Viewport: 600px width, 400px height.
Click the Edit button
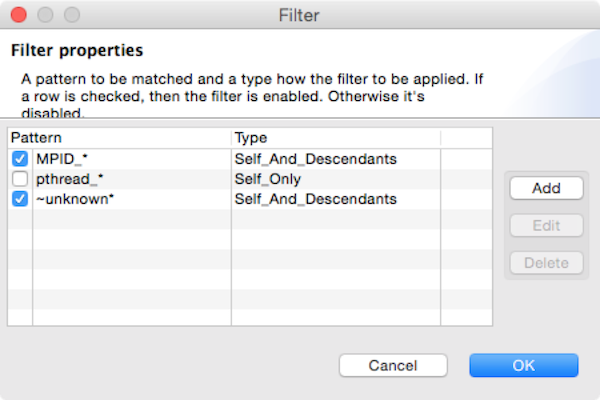545,225
